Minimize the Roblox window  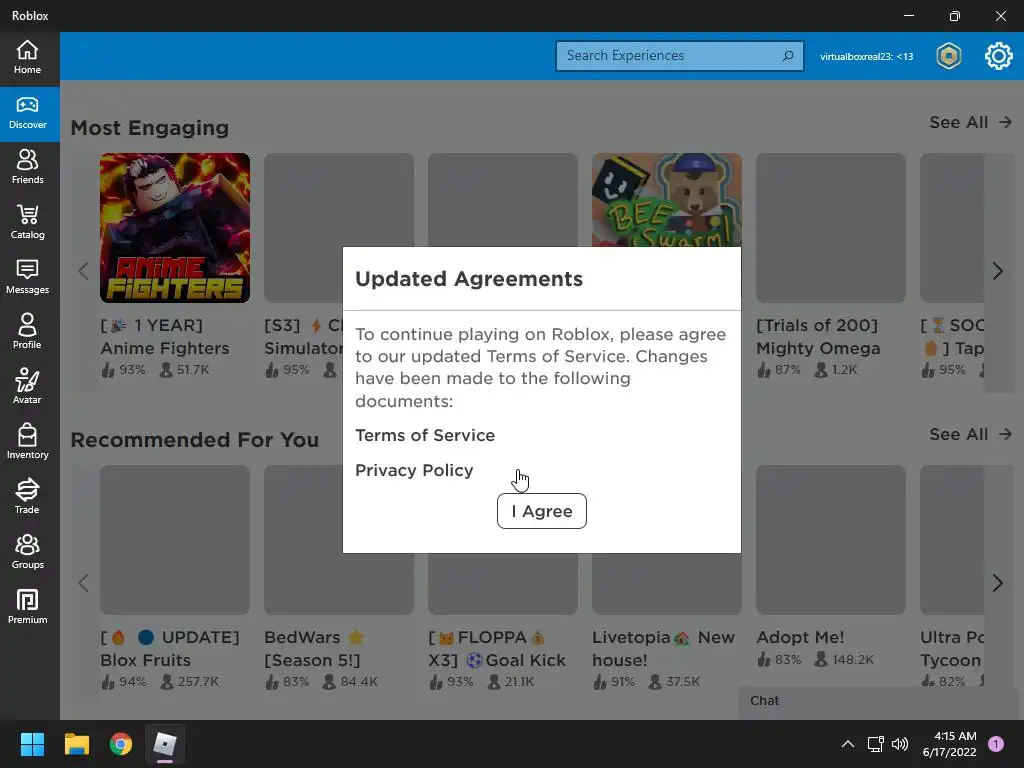(x=909, y=16)
